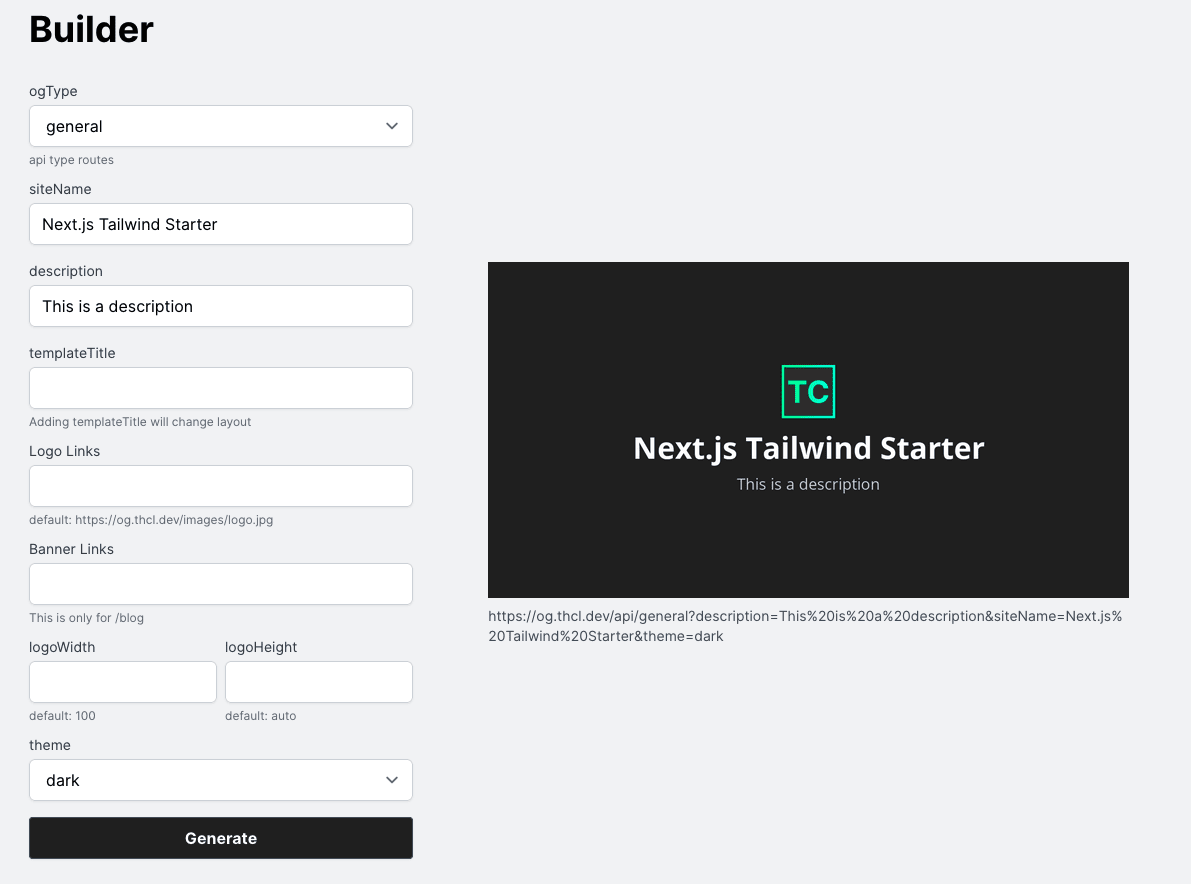The image size is (1191, 884).
Task: Click the Banner Links label
Action: tap(71, 549)
